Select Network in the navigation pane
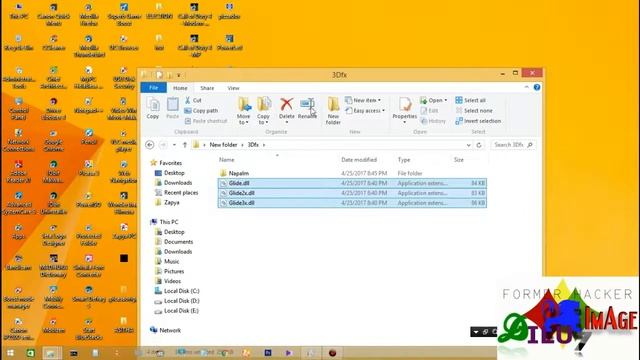 [x=170, y=330]
